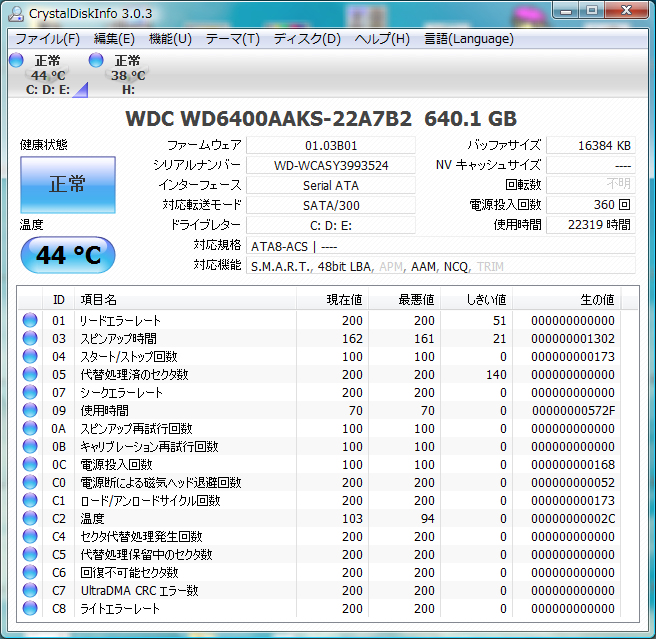Open the ファイル(F) menu
This screenshot has width=656, height=639.
coord(47,39)
